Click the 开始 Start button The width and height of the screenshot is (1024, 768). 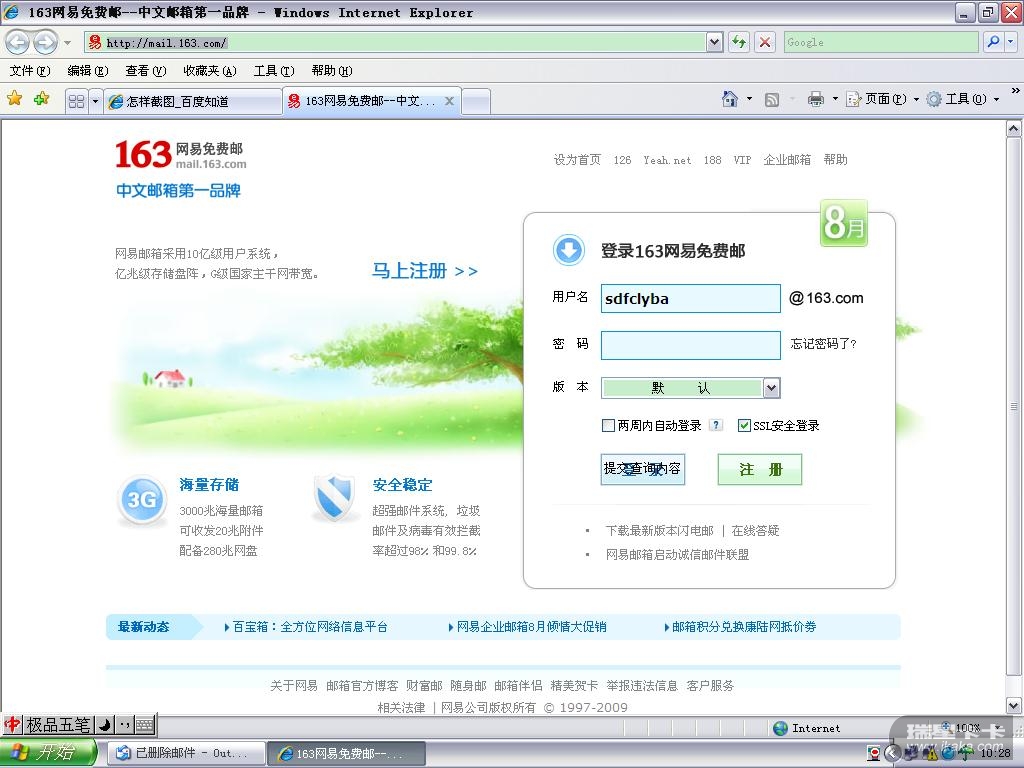48,753
